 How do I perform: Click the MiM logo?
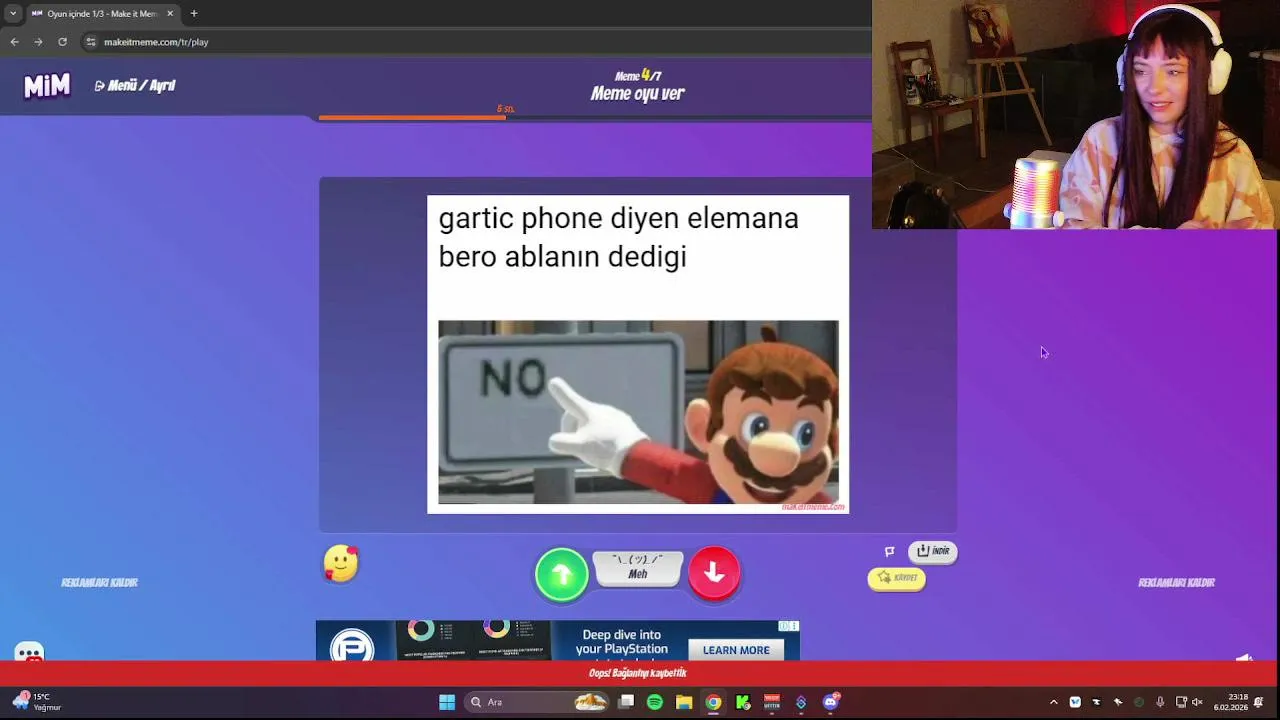pos(47,86)
